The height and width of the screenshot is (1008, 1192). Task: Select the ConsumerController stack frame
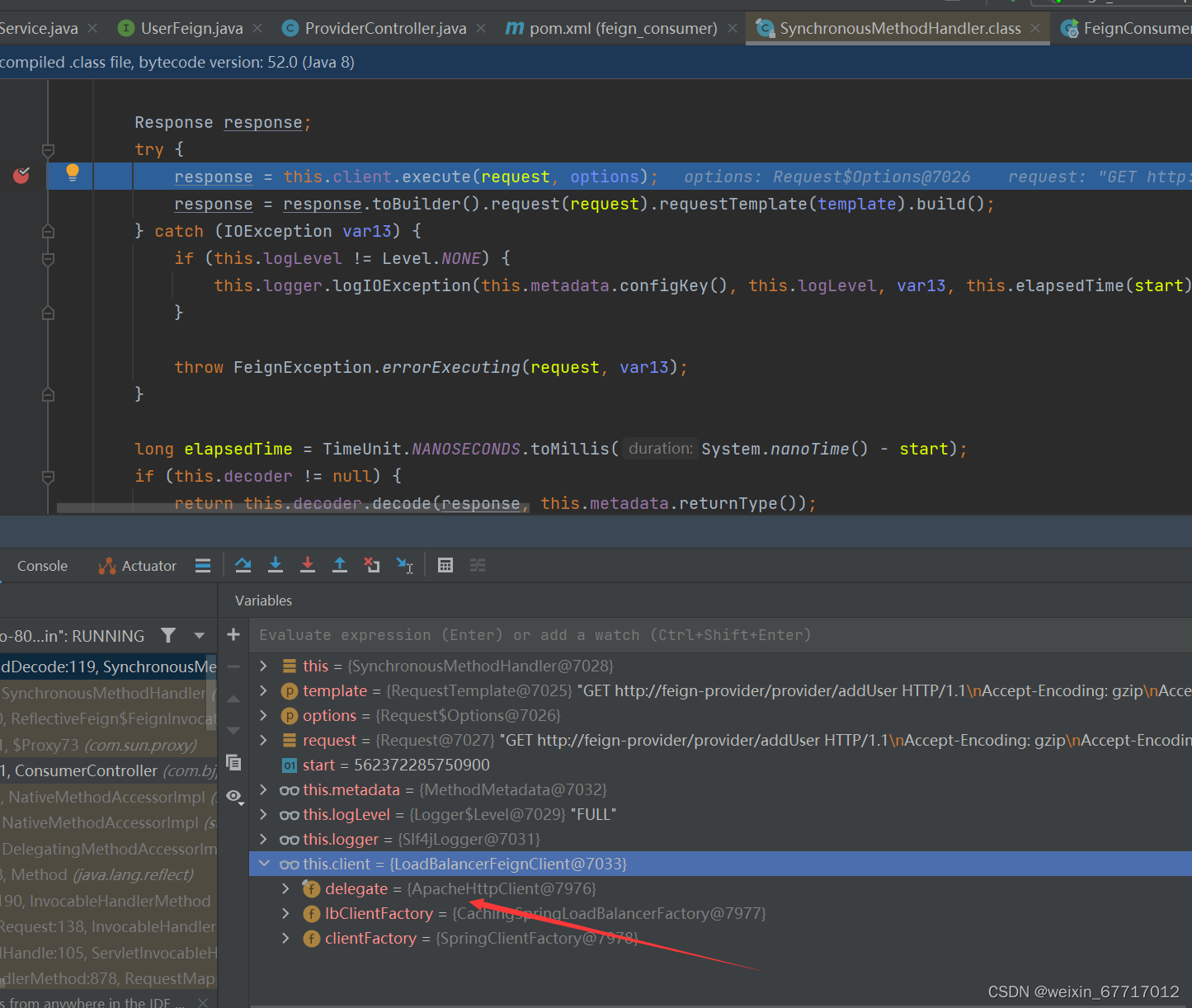[108, 770]
